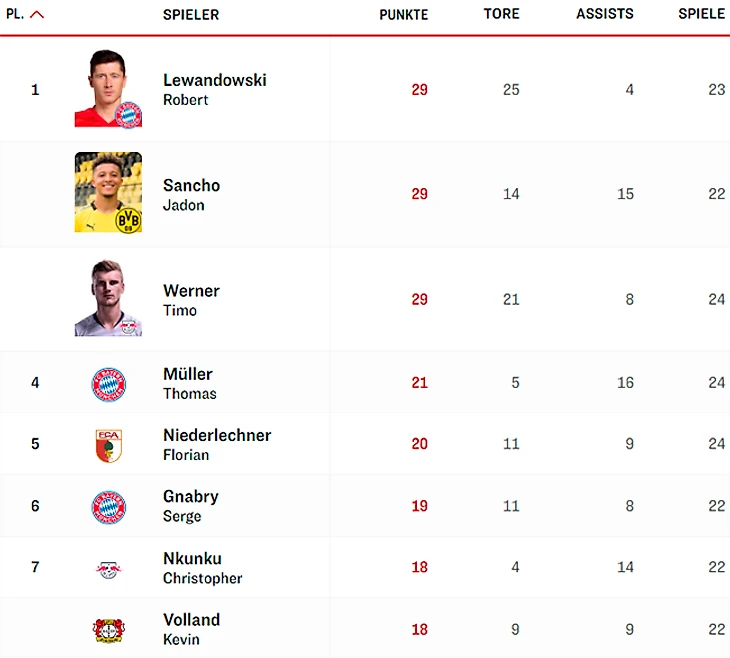The width and height of the screenshot is (730, 658).
Task: Open Sancho player name link
Action: point(191,186)
